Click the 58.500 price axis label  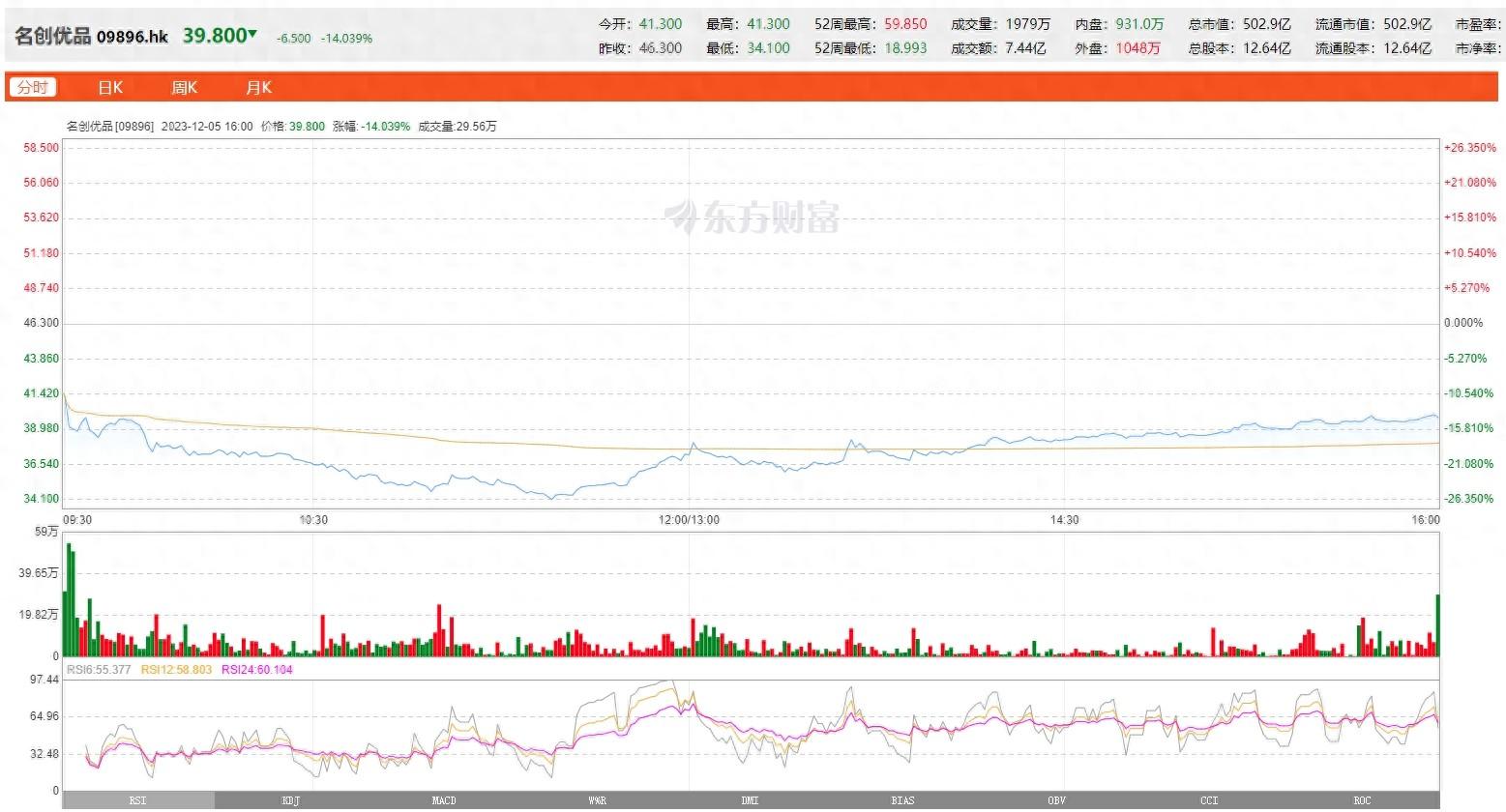click(x=42, y=148)
